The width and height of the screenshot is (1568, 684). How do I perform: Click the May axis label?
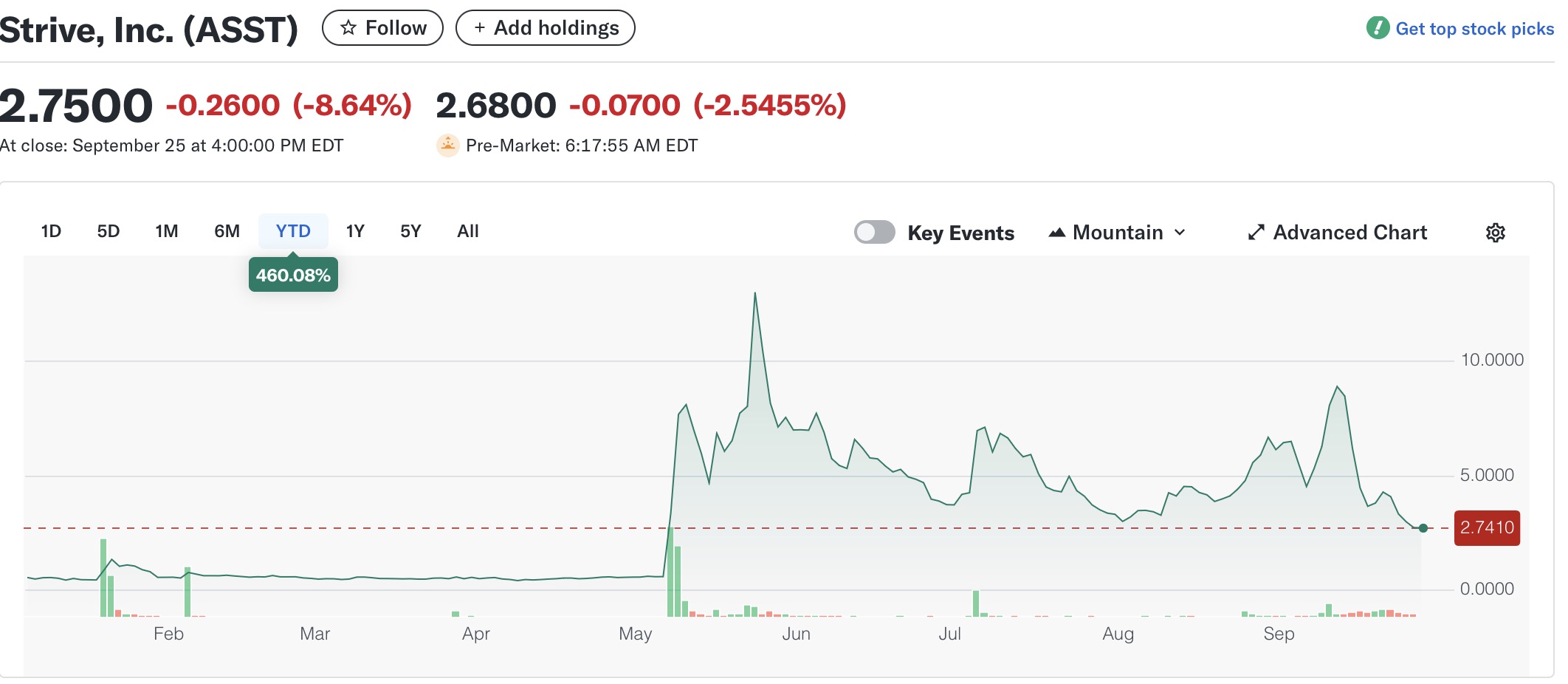(x=636, y=634)
